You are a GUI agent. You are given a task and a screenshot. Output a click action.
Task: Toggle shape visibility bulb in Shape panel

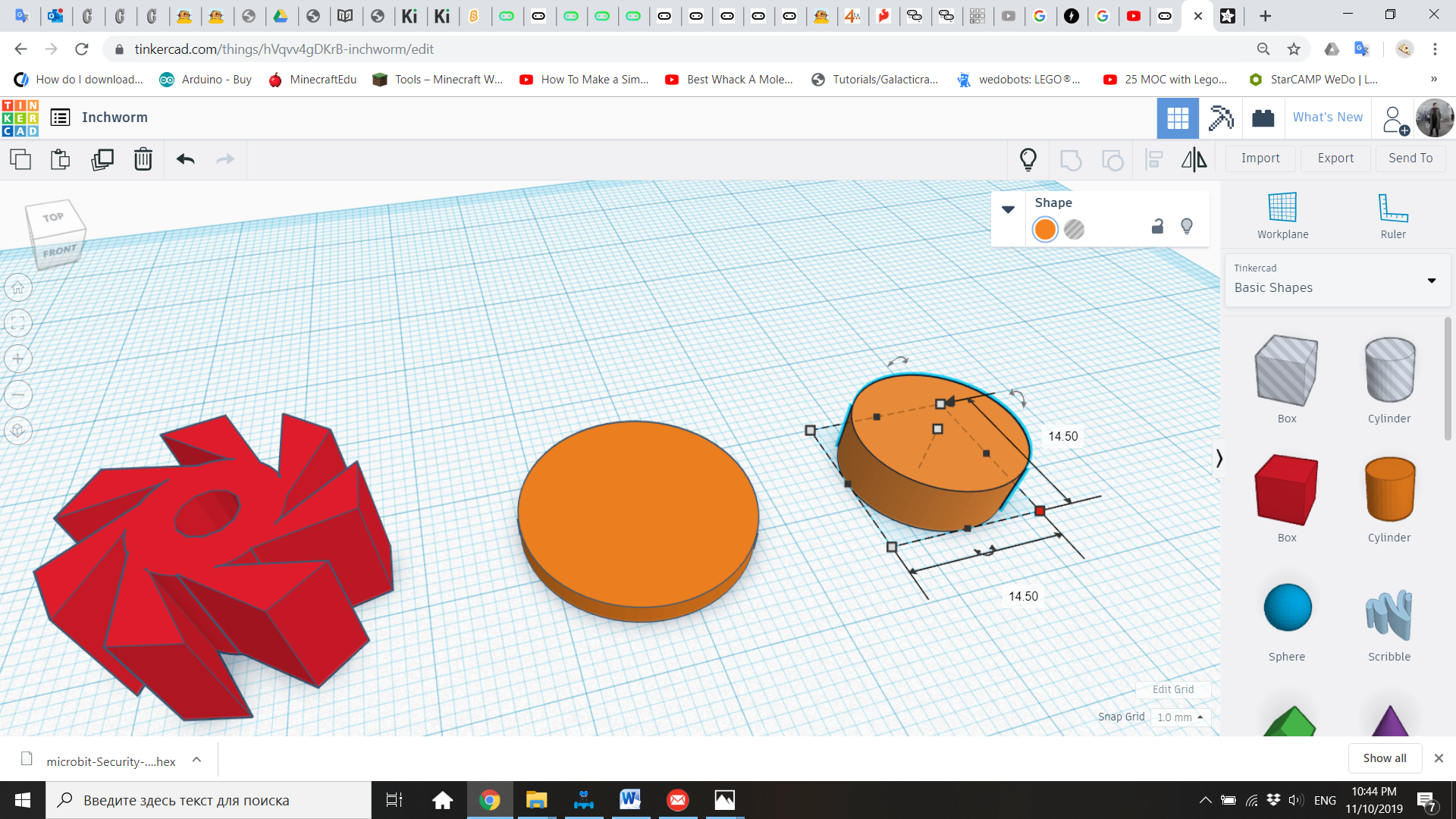point(1187,226)
